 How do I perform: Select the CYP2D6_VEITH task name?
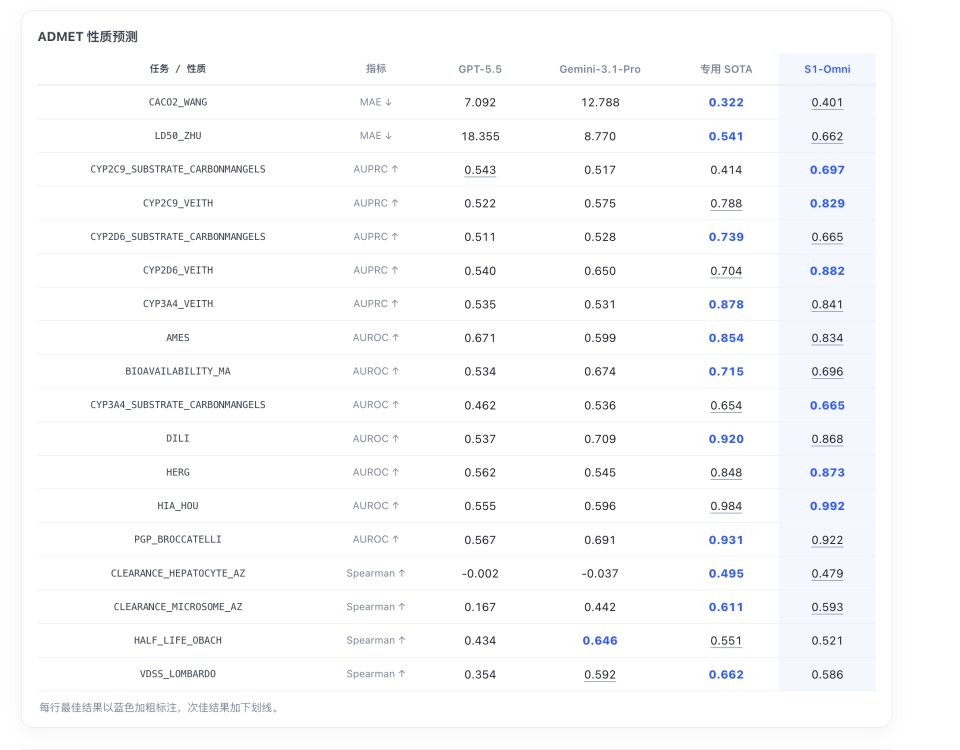pyautogui.click(x=178, y=271)
